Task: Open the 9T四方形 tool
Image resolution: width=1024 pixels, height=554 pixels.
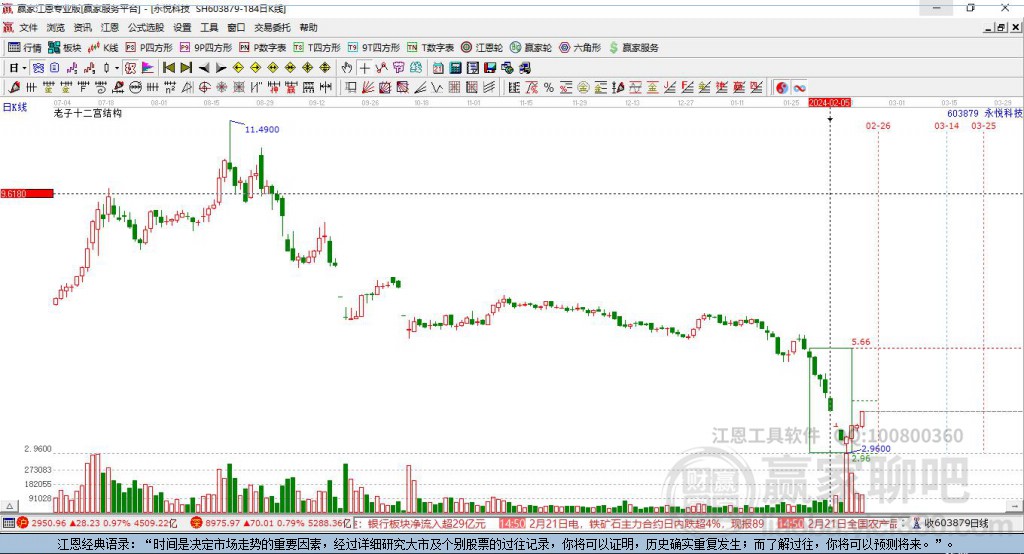Action: click(x=374, y=48)
